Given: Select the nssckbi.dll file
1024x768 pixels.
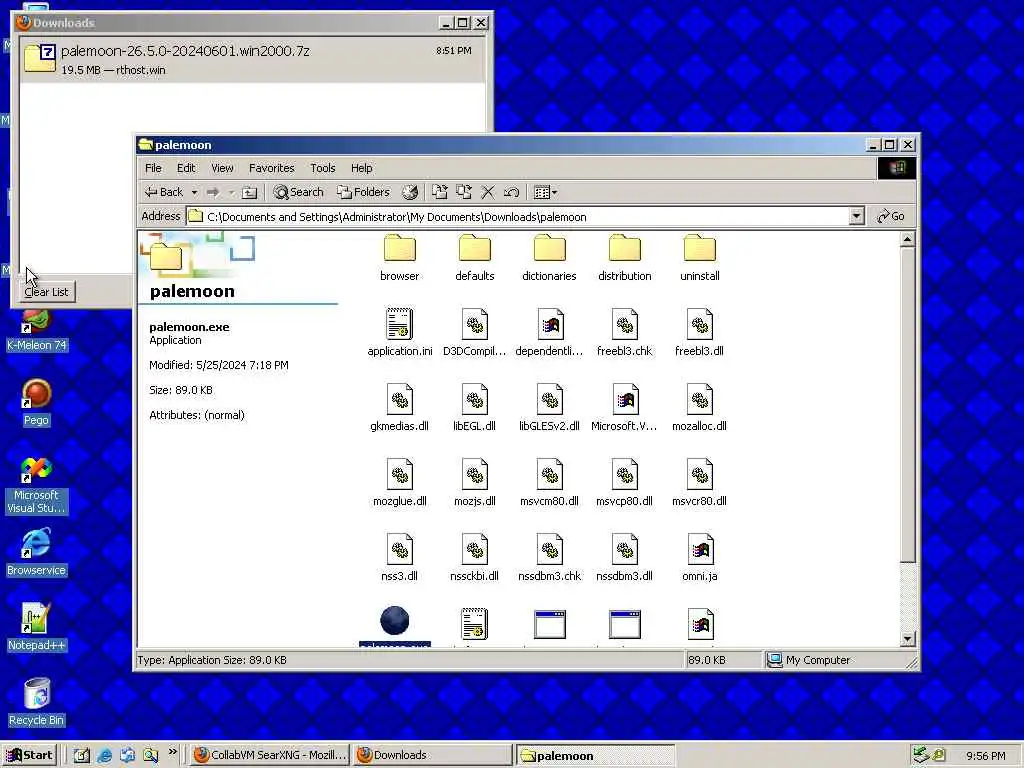Looking at the screenshot, I should pos(474,558).
